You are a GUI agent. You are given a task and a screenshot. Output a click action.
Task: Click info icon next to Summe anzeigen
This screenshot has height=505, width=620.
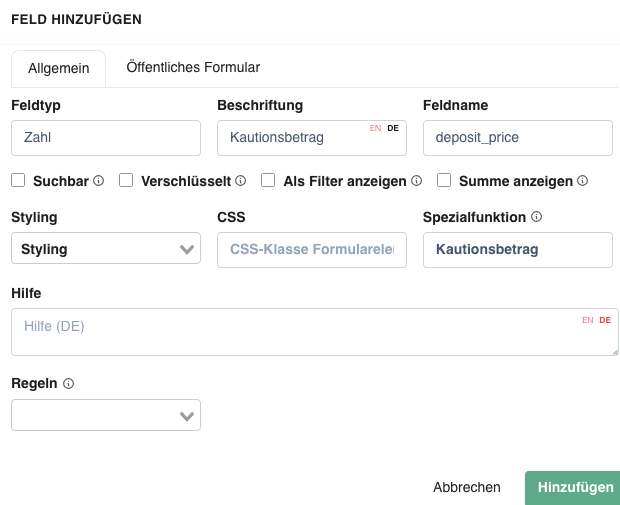tap(582, 181)
